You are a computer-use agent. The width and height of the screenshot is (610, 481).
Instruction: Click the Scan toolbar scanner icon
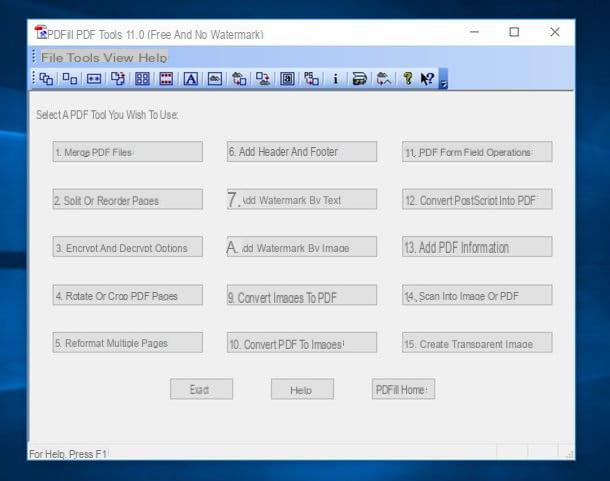[359, 79]
